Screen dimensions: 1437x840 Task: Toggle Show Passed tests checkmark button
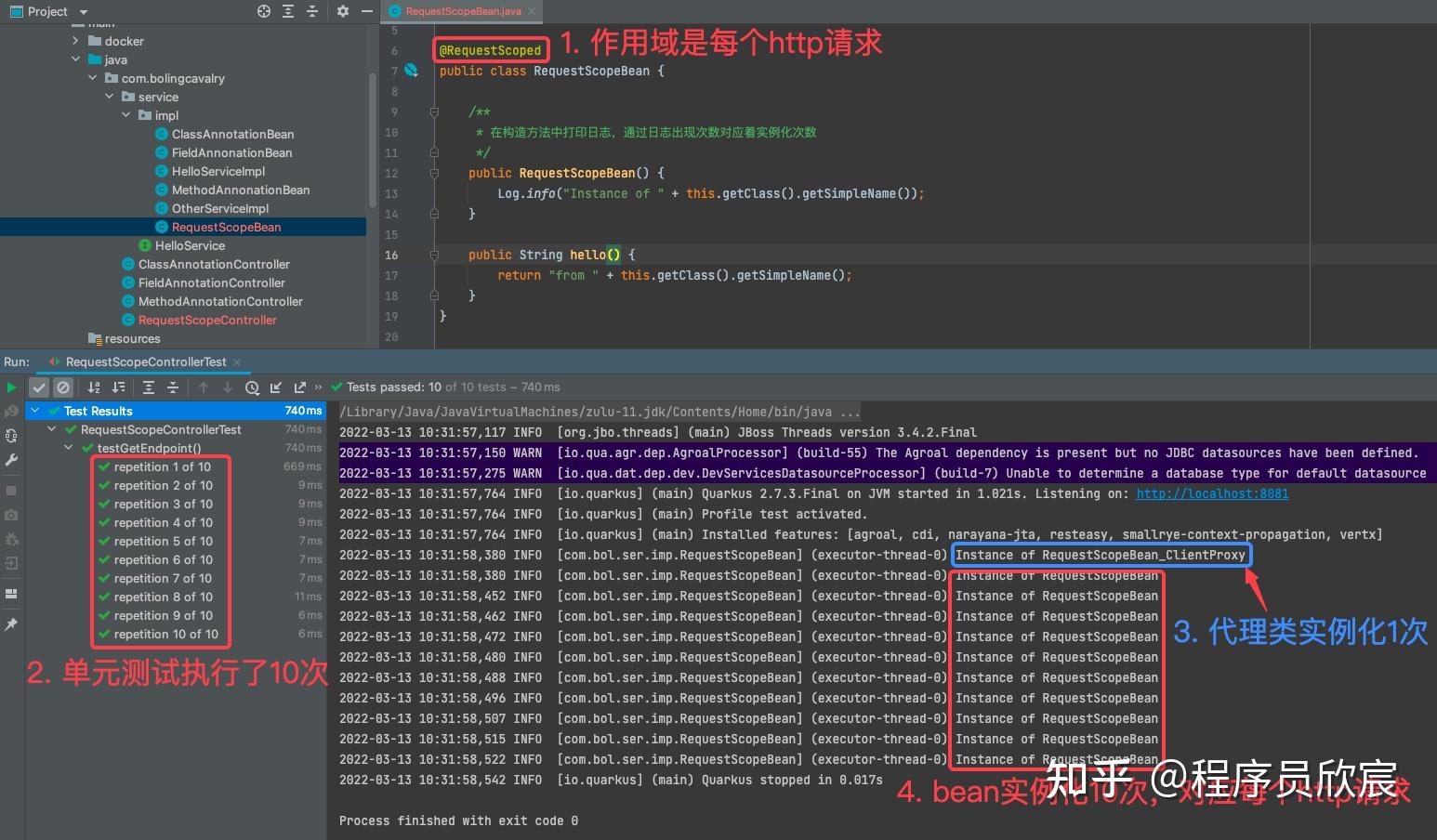point(39,387)
